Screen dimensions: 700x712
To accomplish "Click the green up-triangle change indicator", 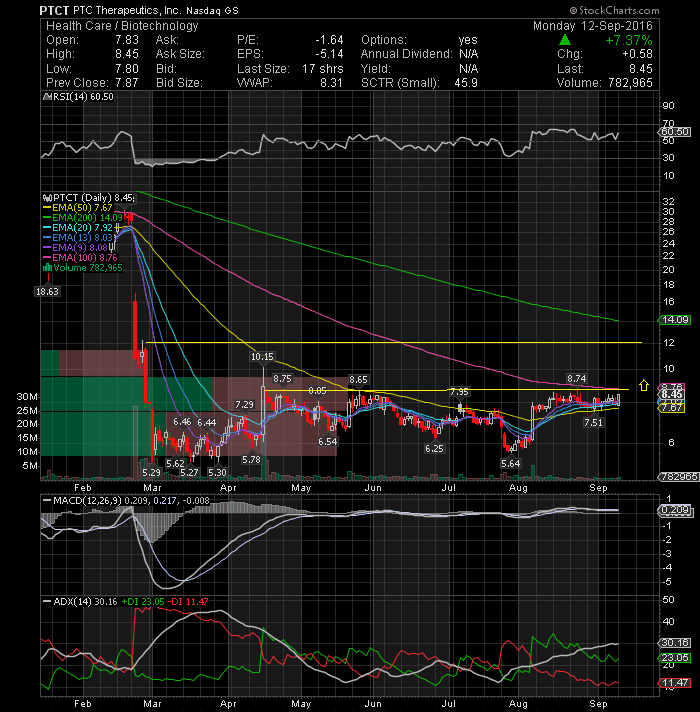I will click(x=565, y=40).
